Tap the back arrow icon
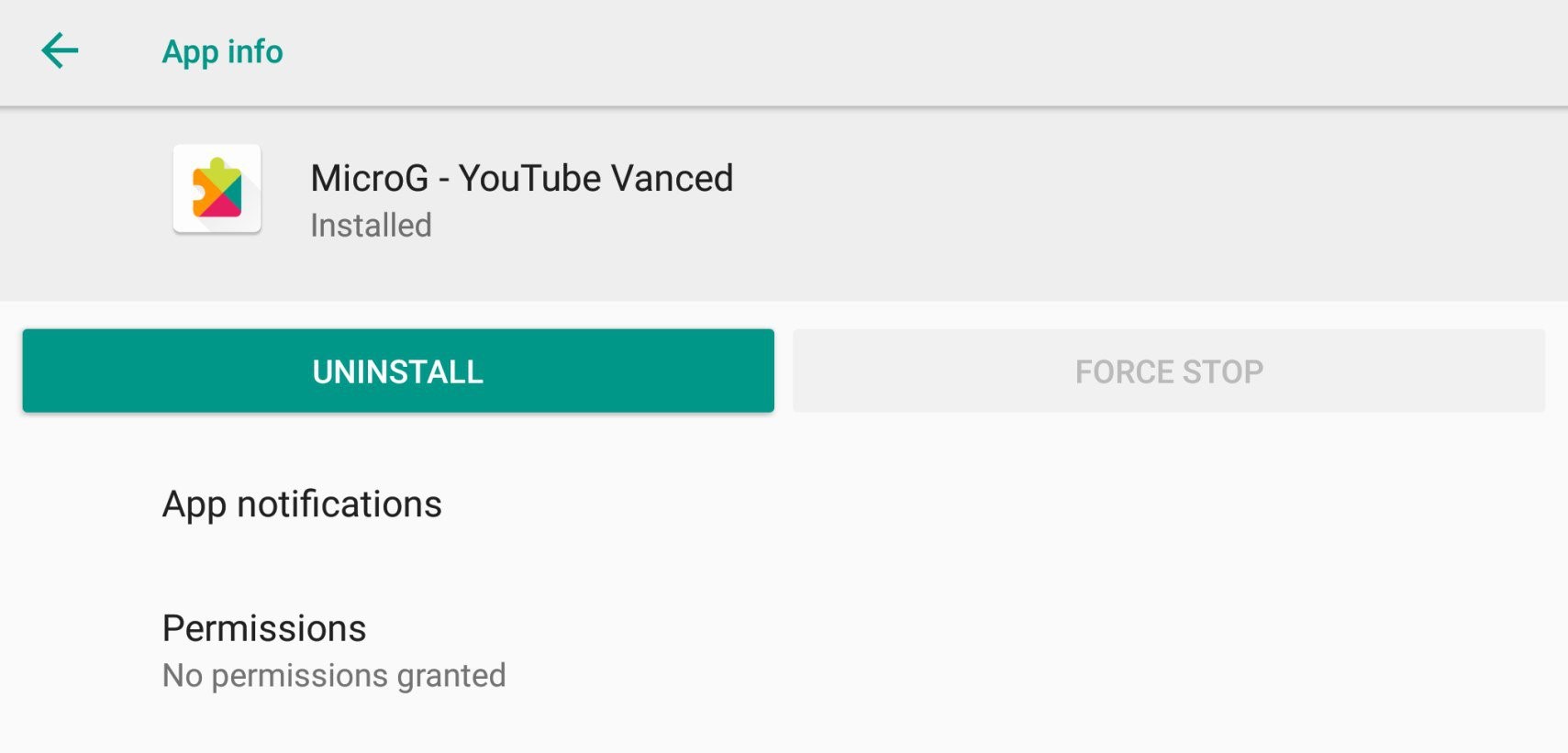Image resolution: width=1568 pixels, height=753 pixels. click(61, 50)
